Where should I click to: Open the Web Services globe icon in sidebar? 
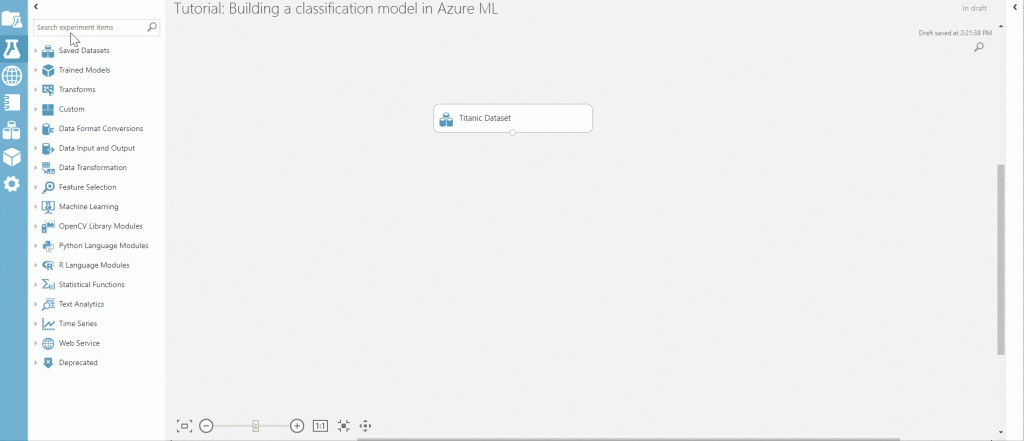[12, 76]
